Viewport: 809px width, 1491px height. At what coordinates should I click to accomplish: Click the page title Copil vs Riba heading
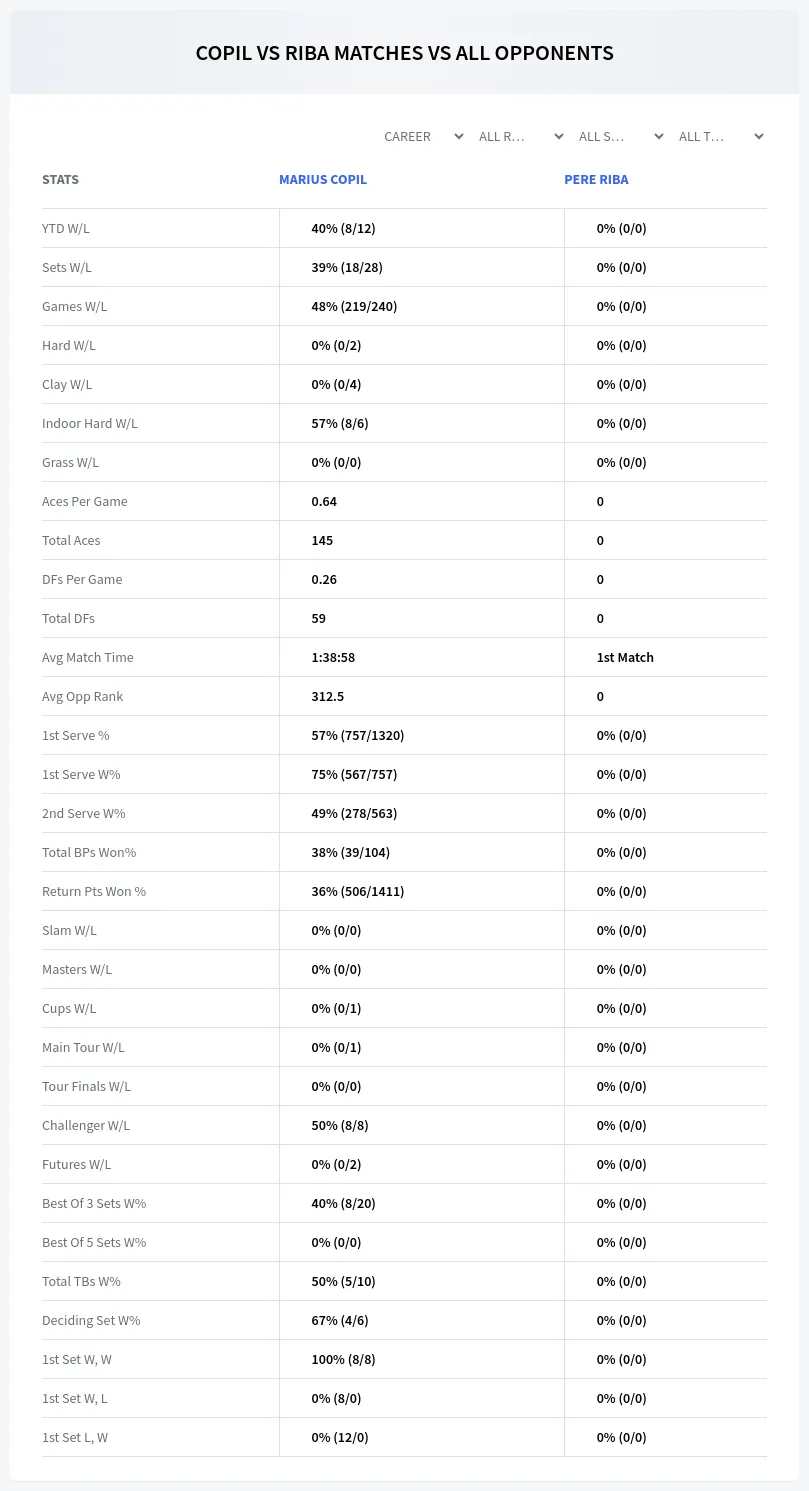pos(405,53)
